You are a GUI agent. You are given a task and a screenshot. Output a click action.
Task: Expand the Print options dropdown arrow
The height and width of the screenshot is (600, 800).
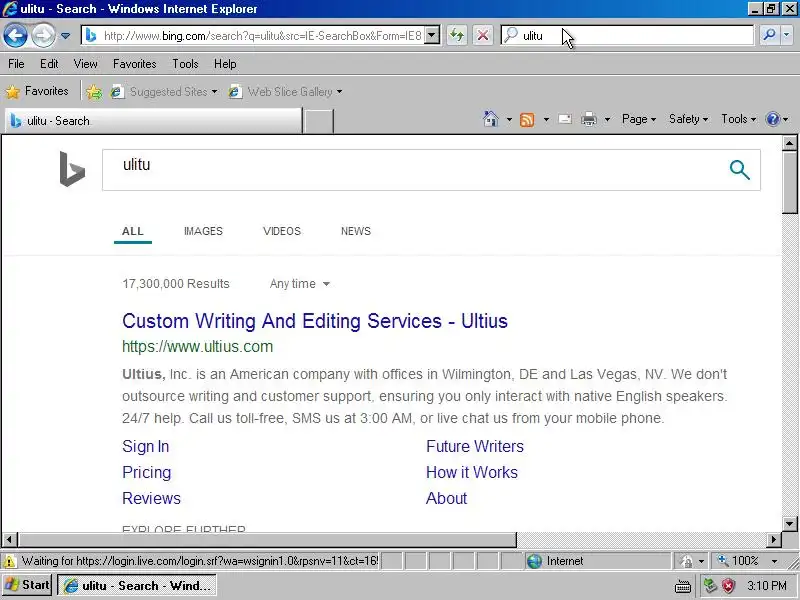[x=607, y=119]
